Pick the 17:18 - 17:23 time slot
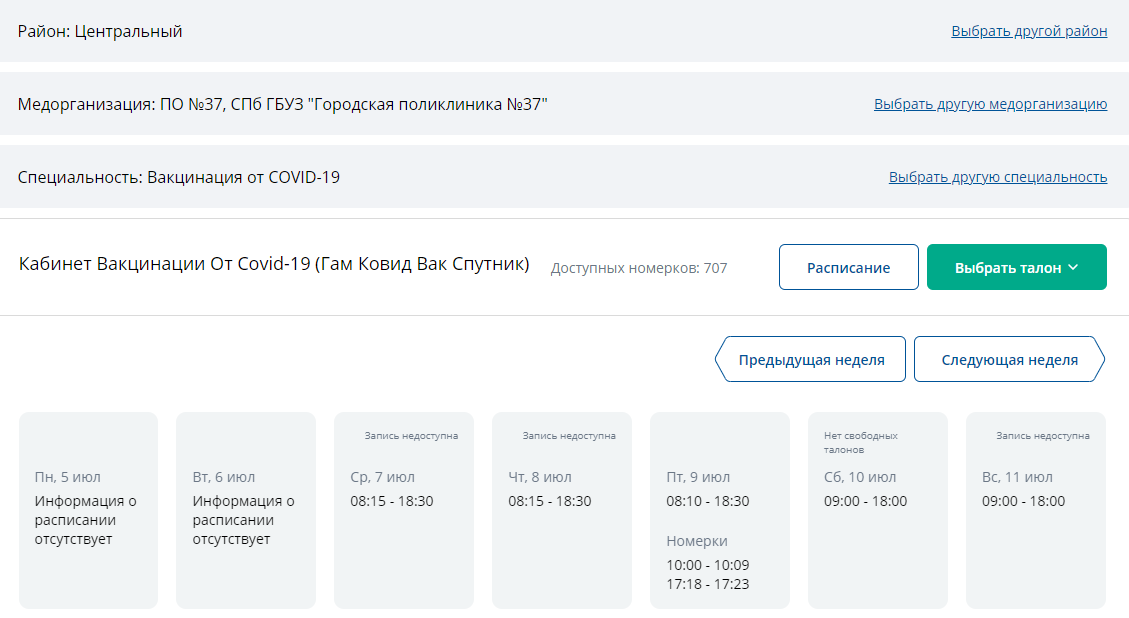Image resolution: width=1129 pixels, height=618 pixels. 707,584
